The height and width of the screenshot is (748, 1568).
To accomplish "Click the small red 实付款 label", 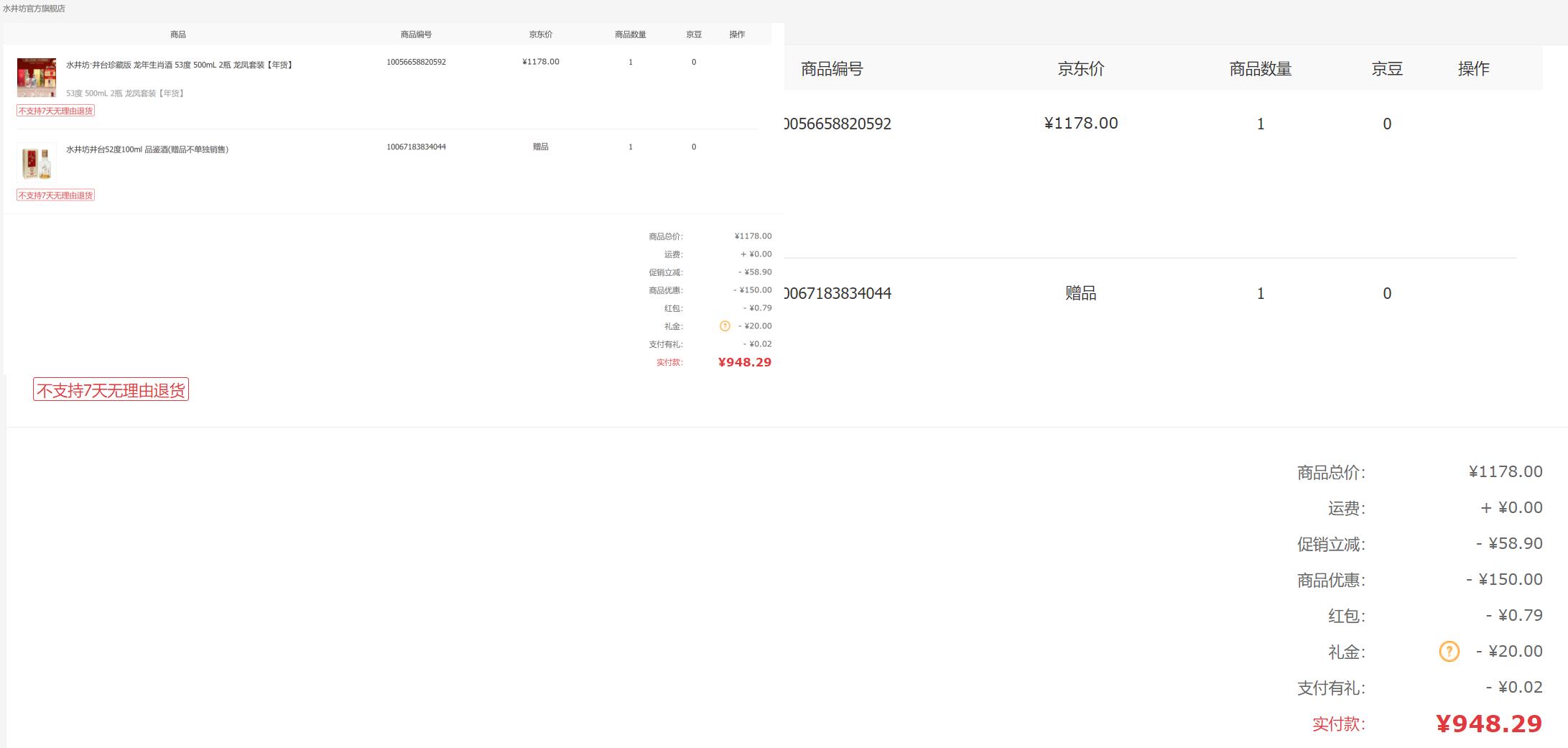I will [669, 362].
